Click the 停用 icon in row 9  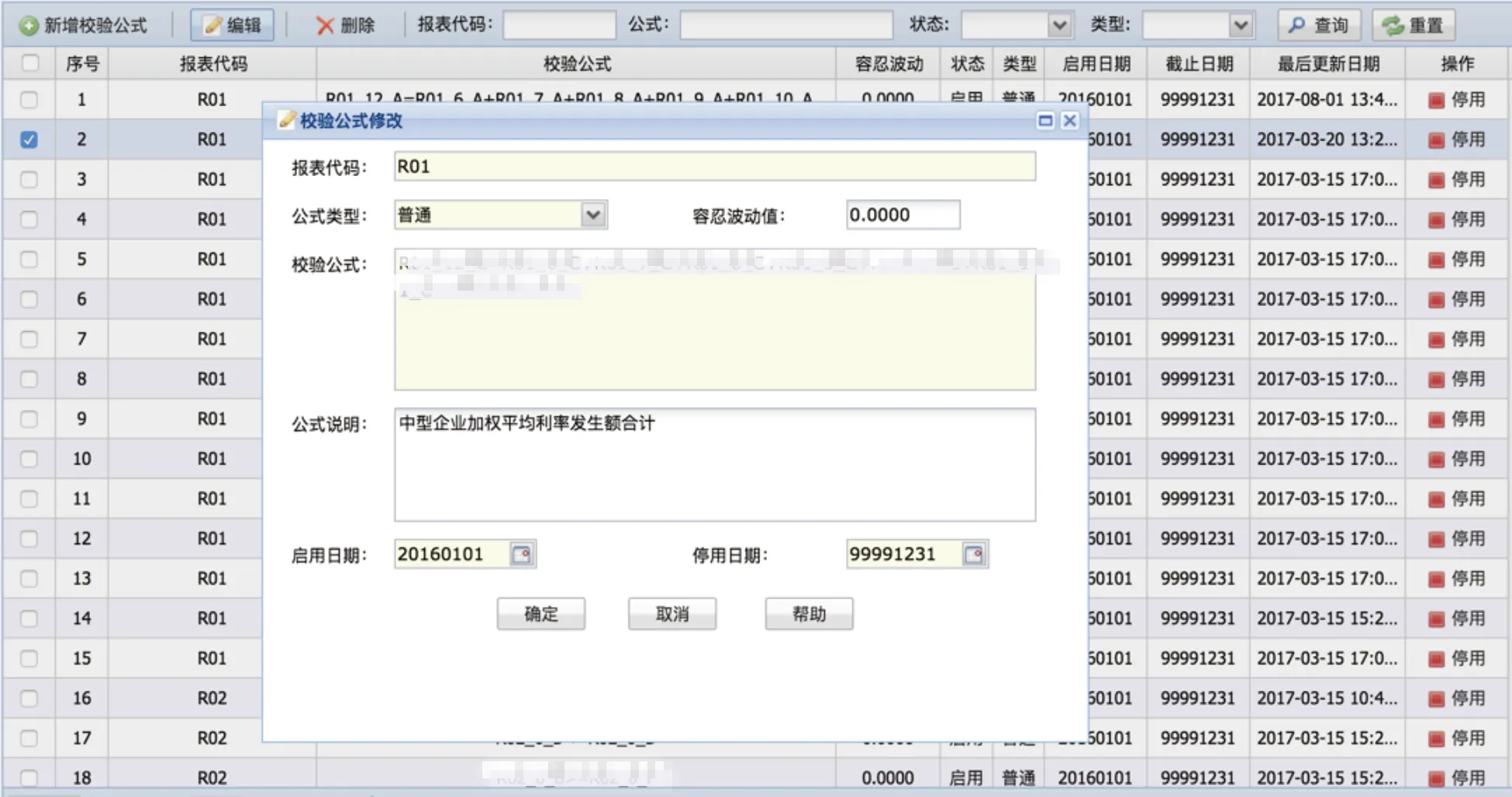pyautogui.click(x=1436, y=419)
